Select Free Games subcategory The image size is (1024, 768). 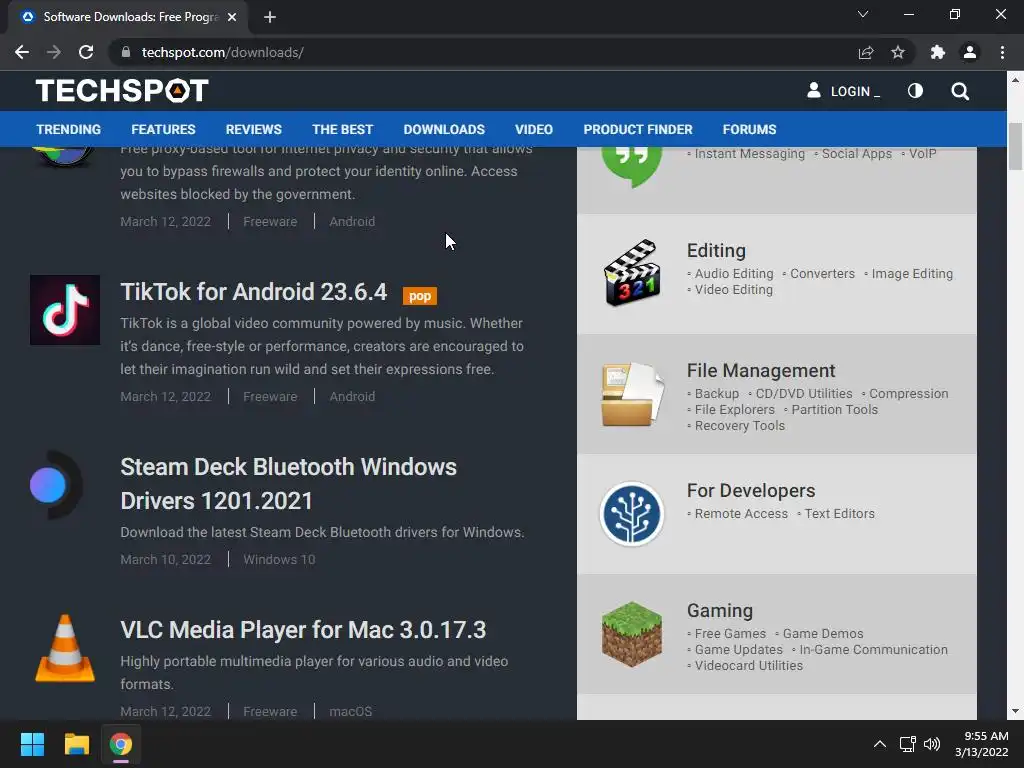(x=730, y=633)
